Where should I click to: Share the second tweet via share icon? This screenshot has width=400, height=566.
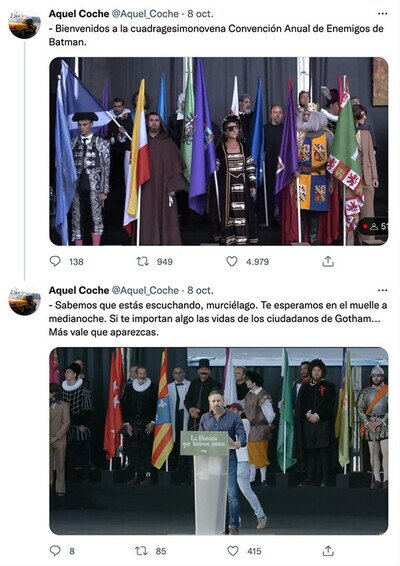click(328, 551)
